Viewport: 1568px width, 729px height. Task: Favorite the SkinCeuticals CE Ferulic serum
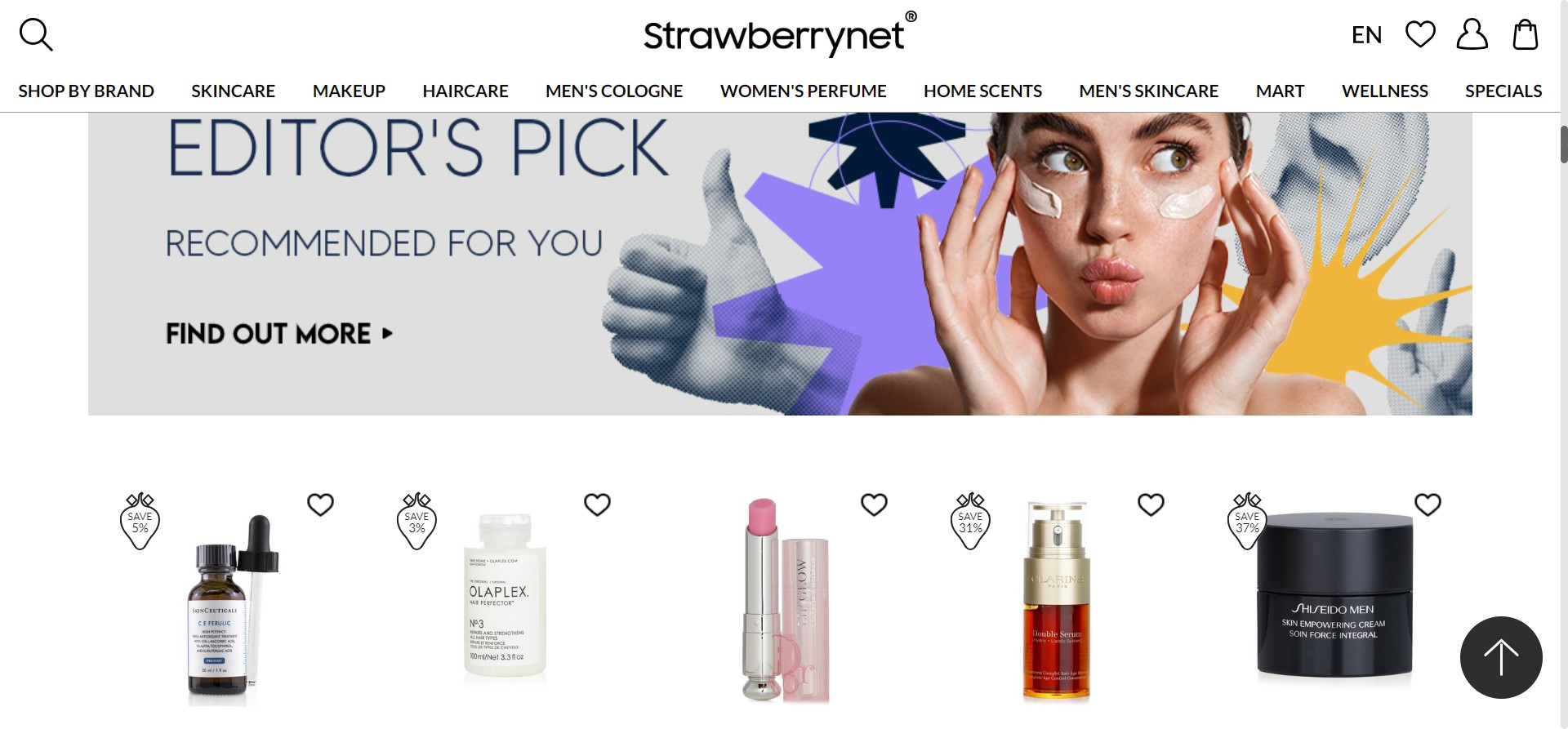[x=320, y=505]
